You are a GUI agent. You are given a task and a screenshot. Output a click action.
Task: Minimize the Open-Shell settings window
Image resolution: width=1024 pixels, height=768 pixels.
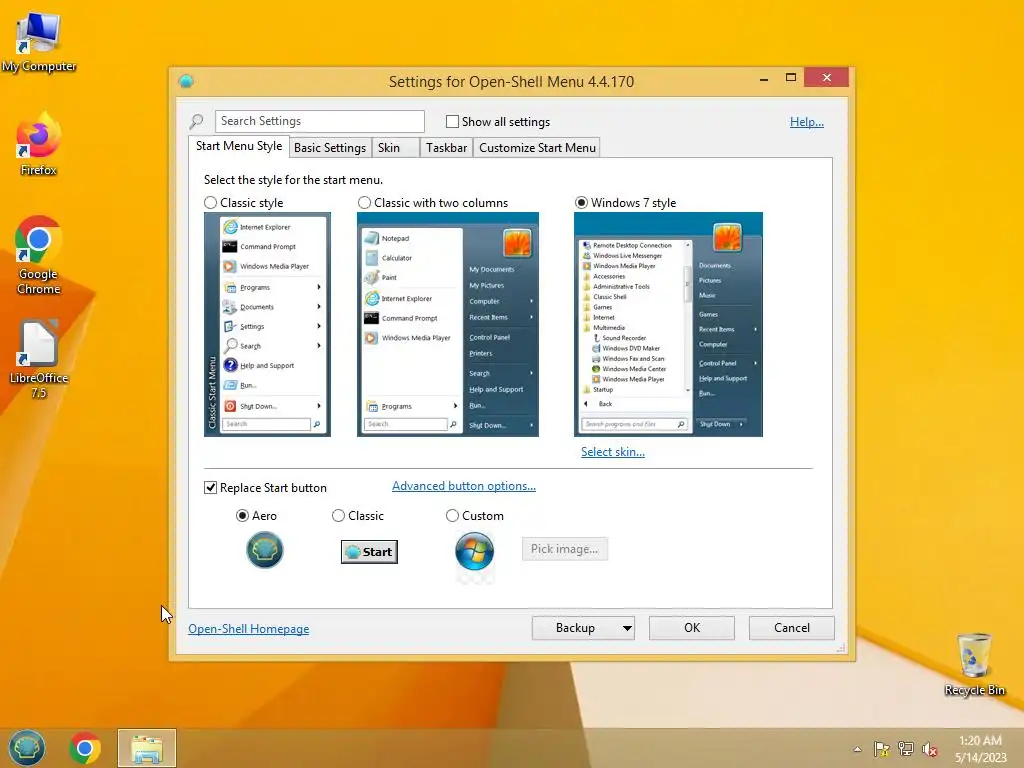[x=764, y=79]
